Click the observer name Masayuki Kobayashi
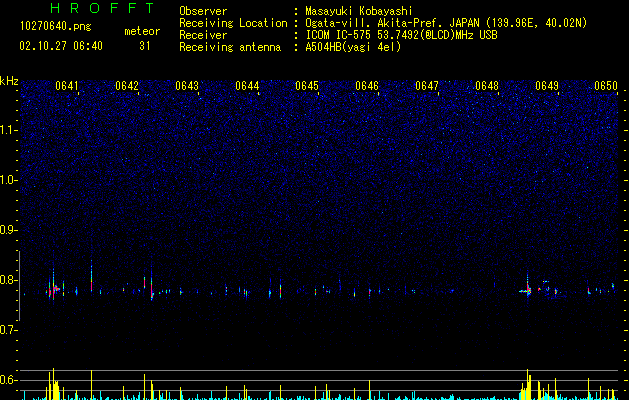This screenshot has height=400, width=629. tap(359, 11)
